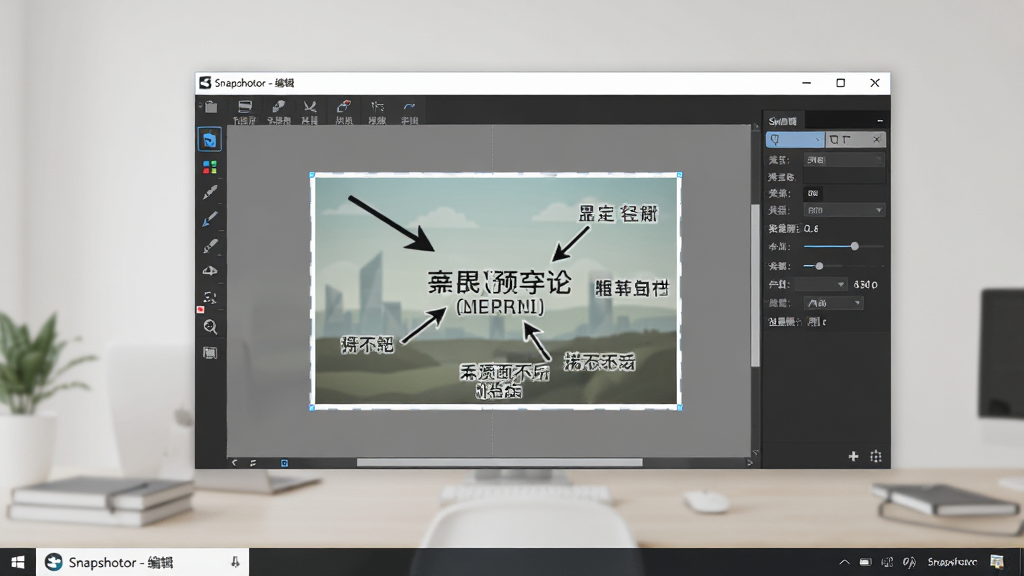
Task: Click the small dark value box in third row
Action: tap(813, 193)
